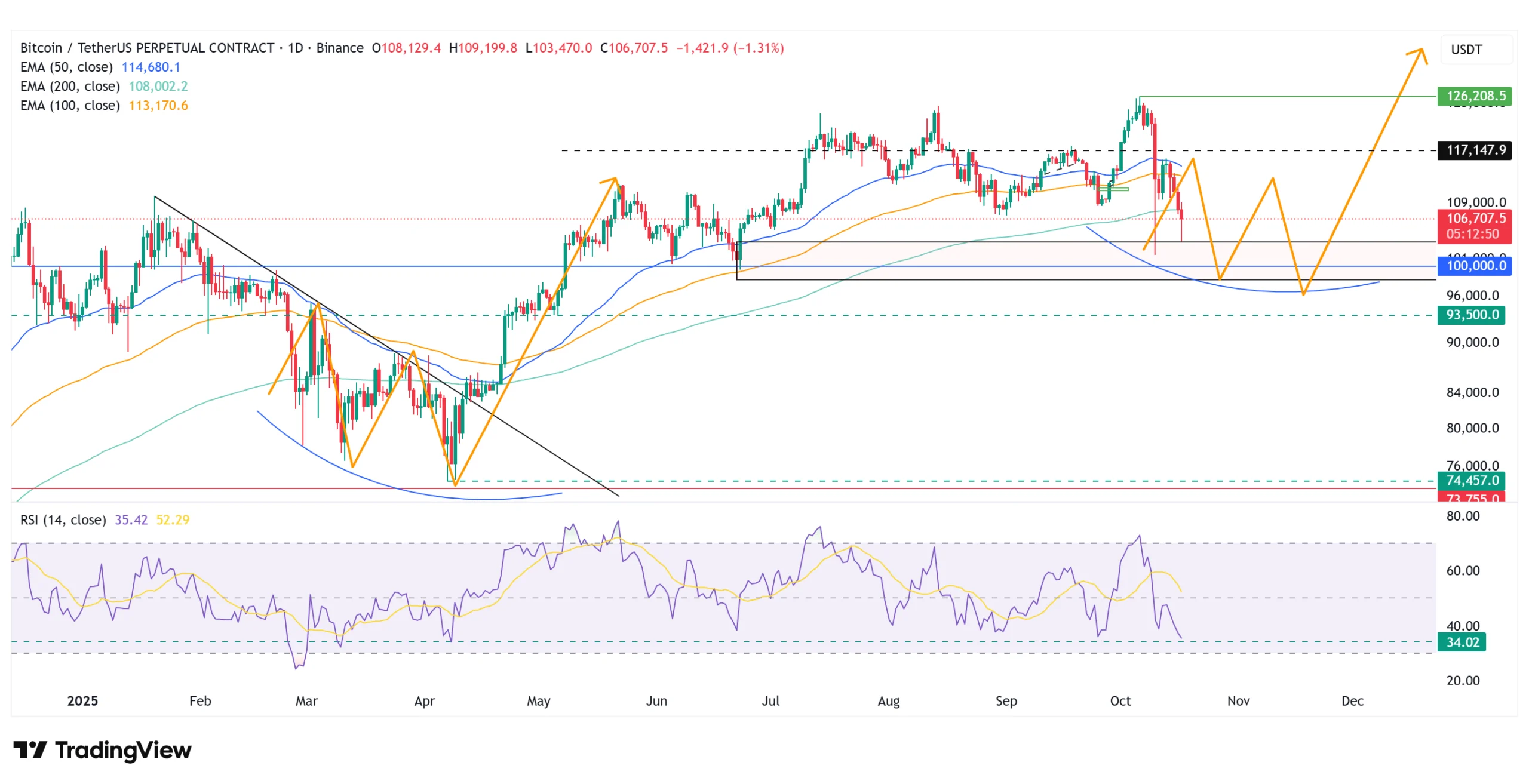Select the EMA (200, close) legend
1529x784 pixels.
[x=70, y=86]
